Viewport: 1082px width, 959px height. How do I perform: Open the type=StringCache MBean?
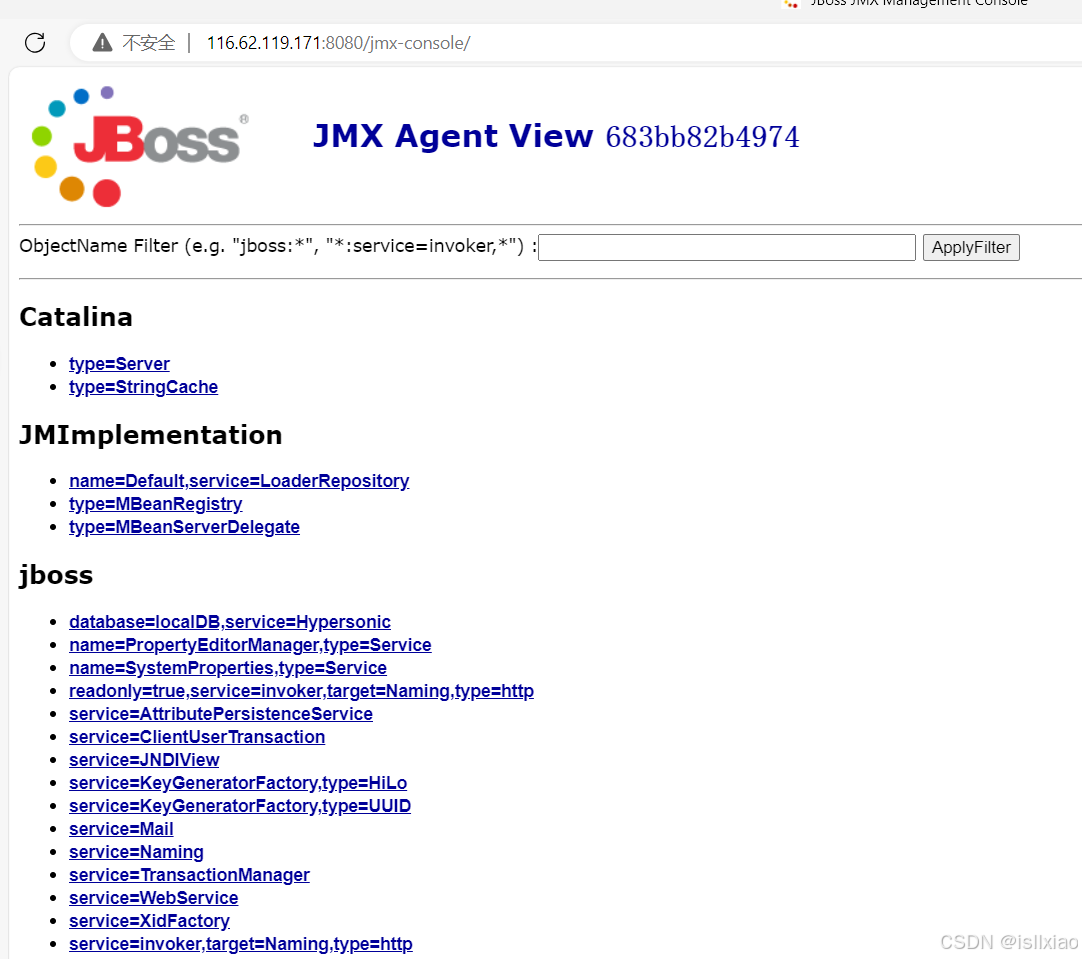coord(143,387)
